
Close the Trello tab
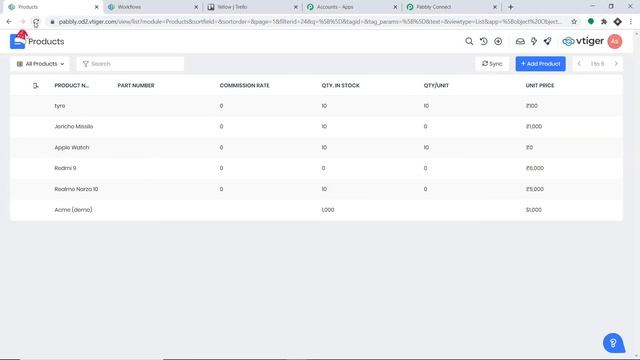(x=296, y=7)
